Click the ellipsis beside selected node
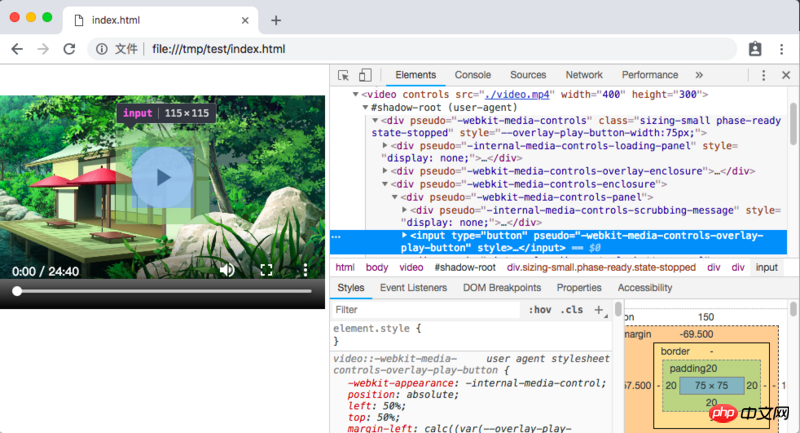800x433 pixels. click(336, 237)
